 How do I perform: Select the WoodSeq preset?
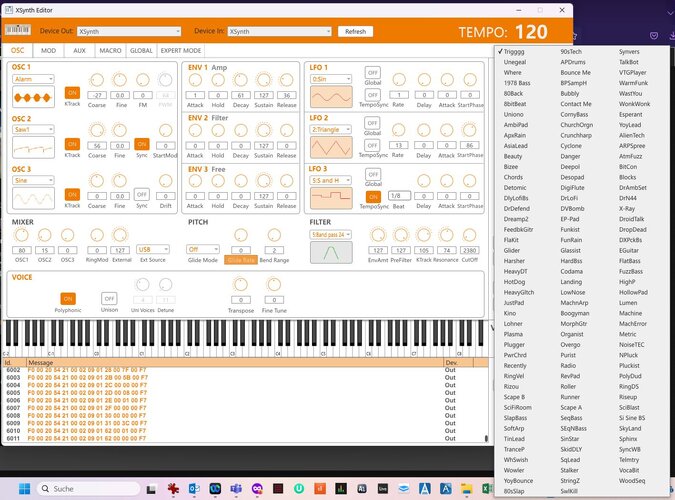(632, 481)
